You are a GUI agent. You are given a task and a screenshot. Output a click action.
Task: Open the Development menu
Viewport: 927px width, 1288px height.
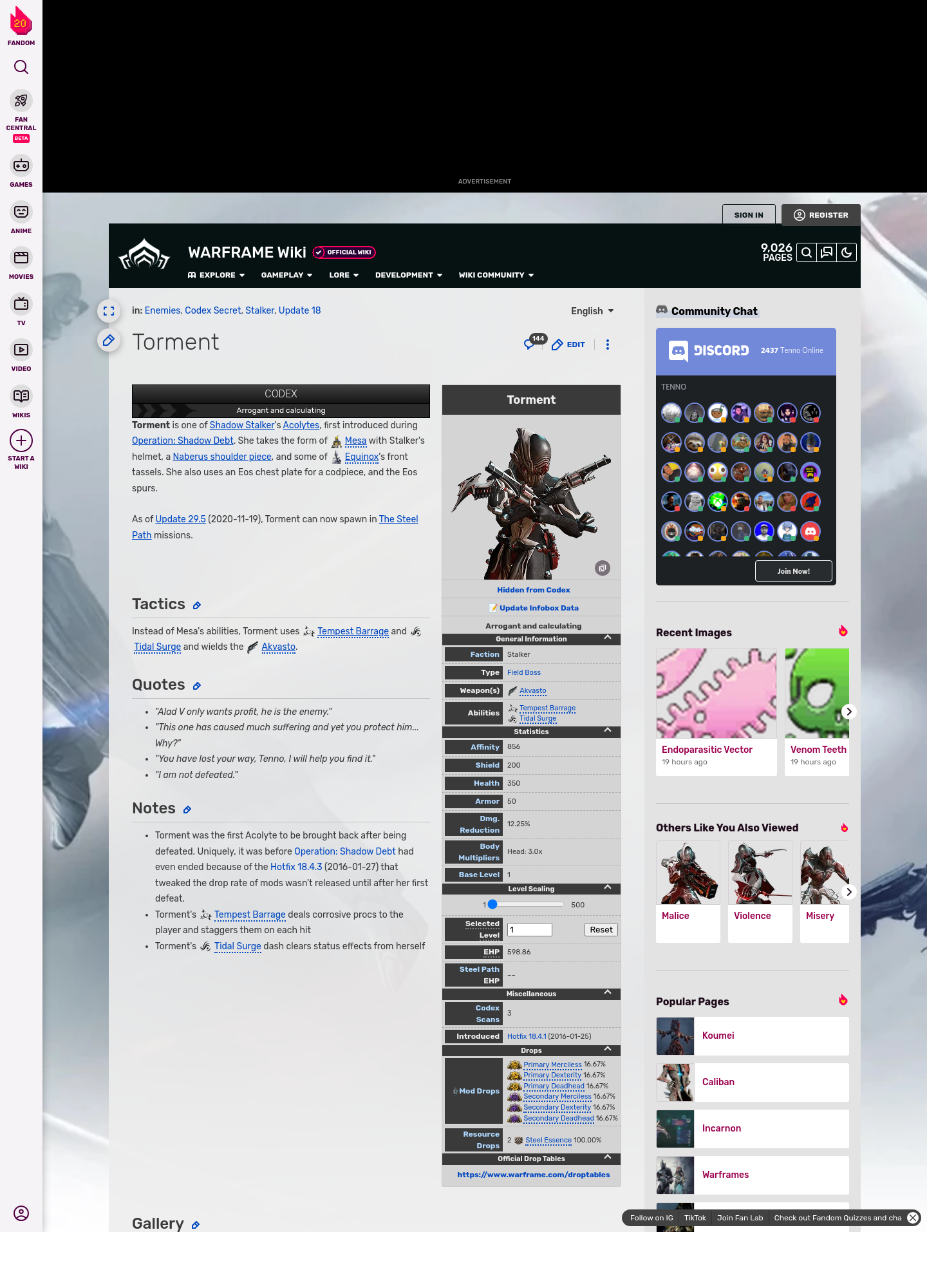tap(409, 275)
